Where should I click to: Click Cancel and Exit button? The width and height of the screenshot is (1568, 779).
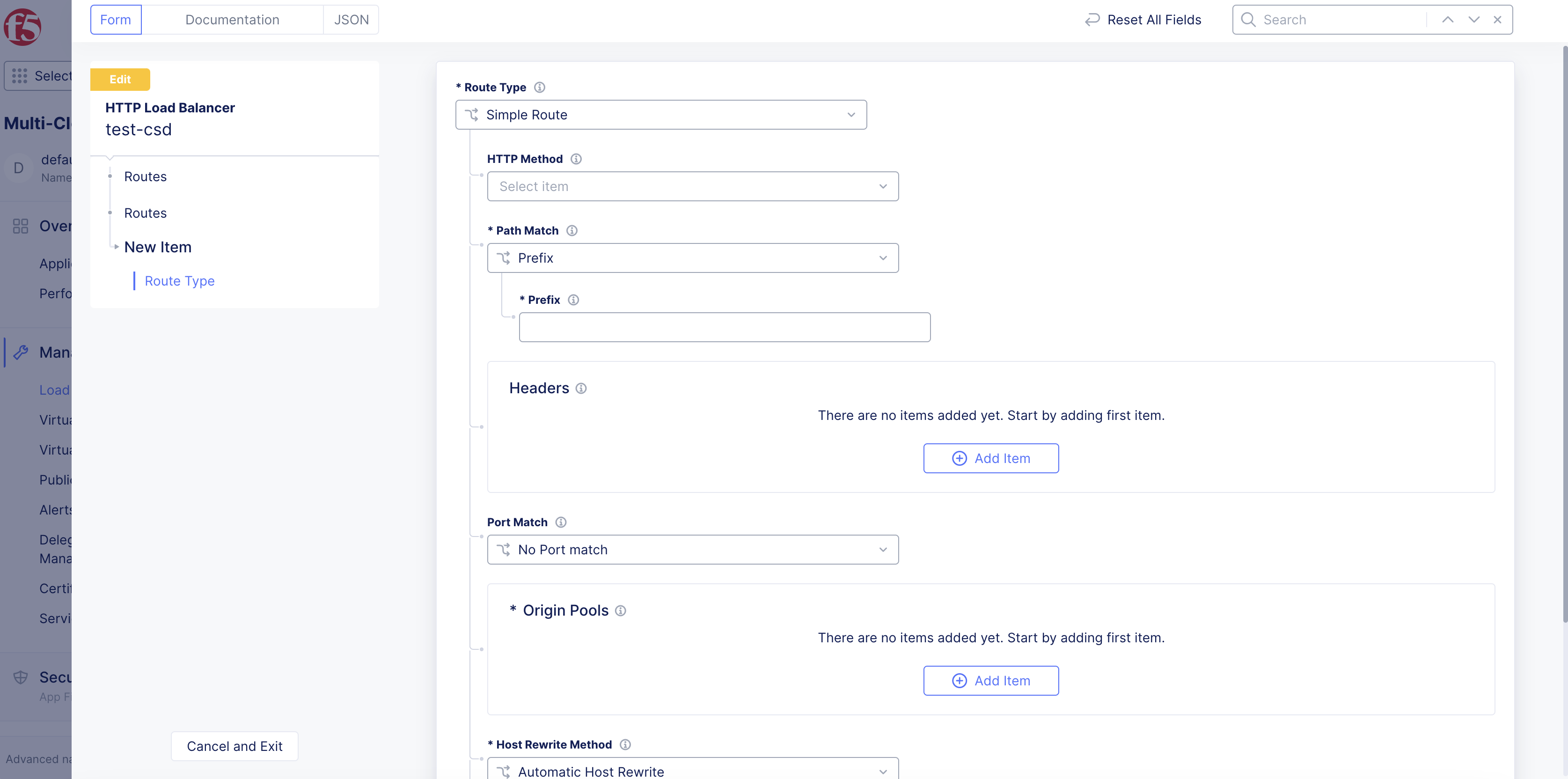point(234,746)
